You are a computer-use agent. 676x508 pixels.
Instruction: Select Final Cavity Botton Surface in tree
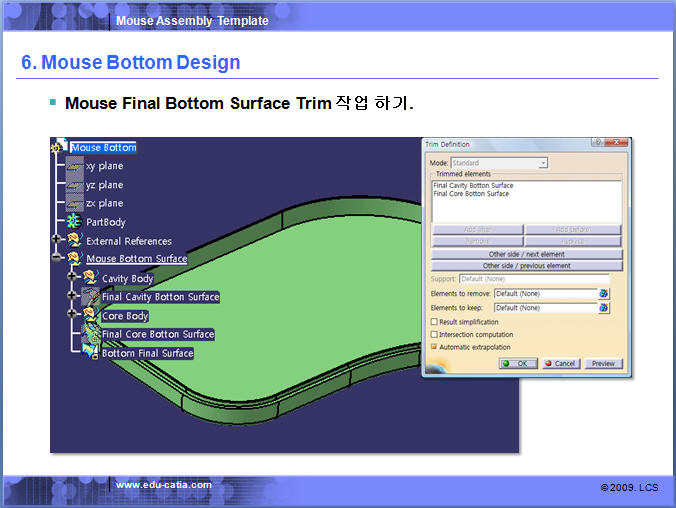[x=160, y=297]
